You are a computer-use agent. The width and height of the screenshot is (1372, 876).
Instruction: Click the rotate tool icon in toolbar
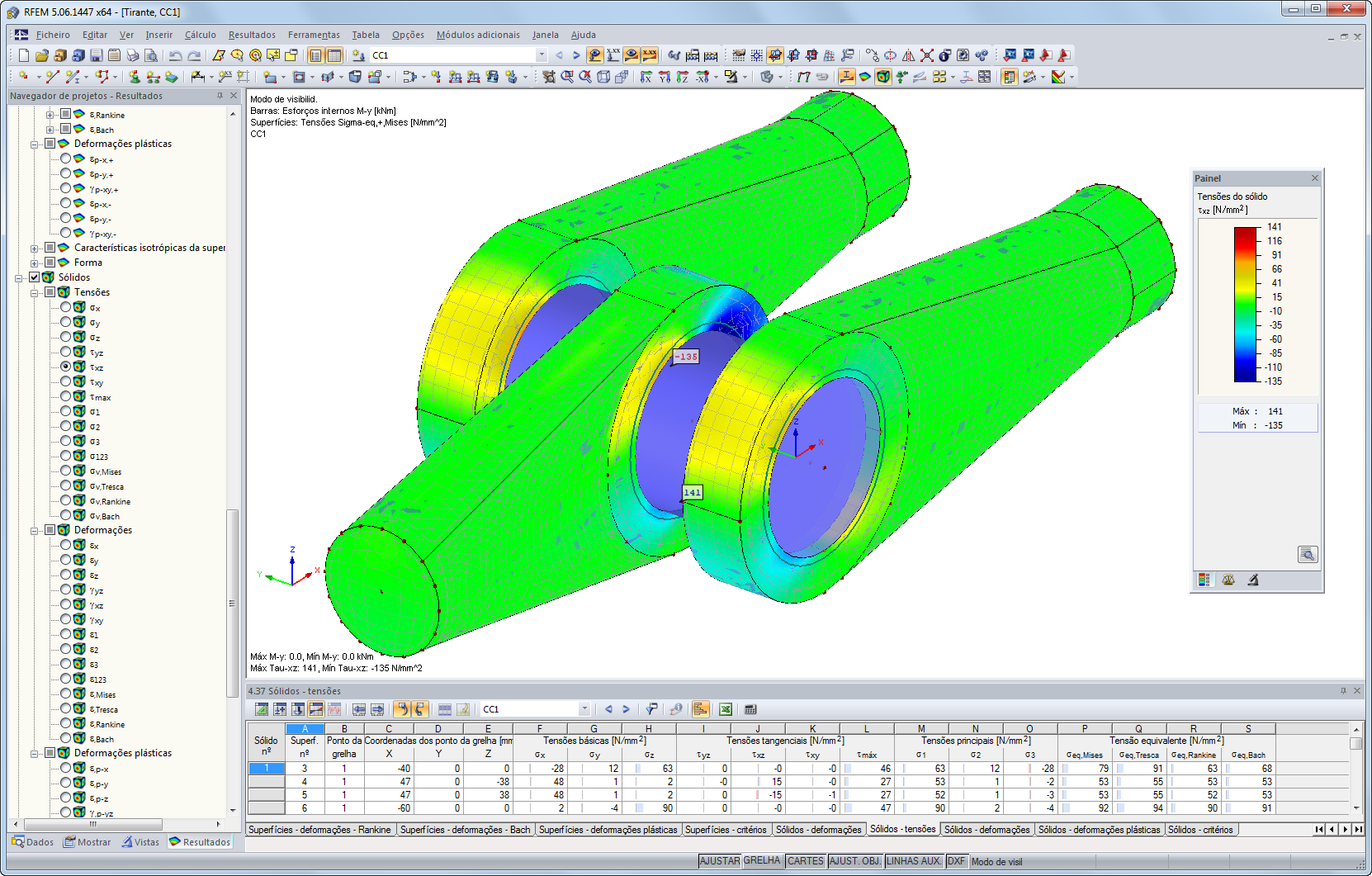click(891, 55)
